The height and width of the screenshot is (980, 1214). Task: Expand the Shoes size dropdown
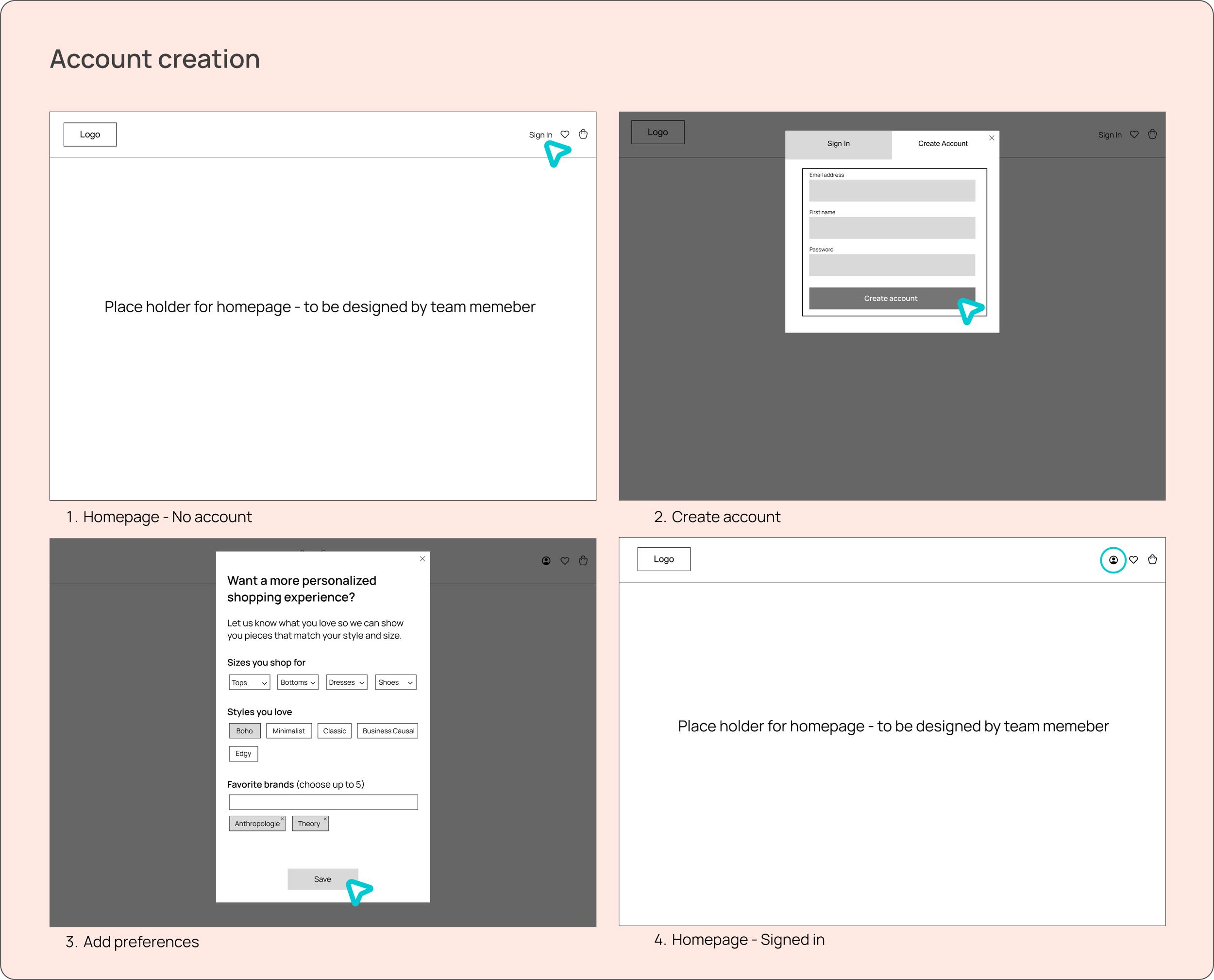tap(396, 682)
